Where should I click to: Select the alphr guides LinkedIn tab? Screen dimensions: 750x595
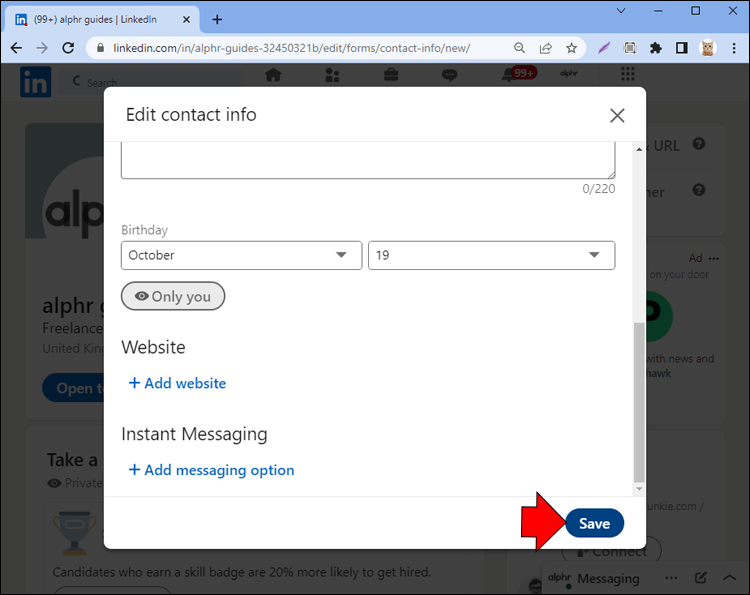click(100, 19)
